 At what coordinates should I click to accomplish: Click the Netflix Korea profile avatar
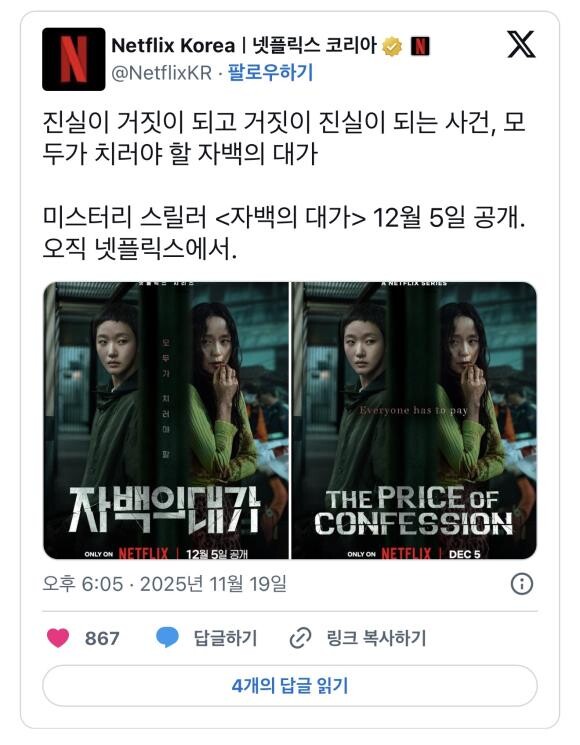(74, 59)
